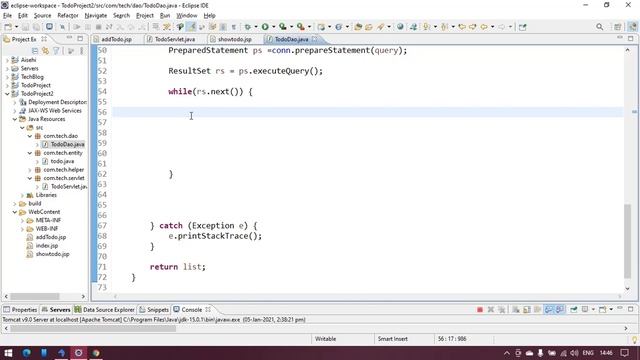Image resolution: width=640 pixels, height=360 pixels.
Task: Expand the com.tech.helper package
Action: [x=30, y=170]
